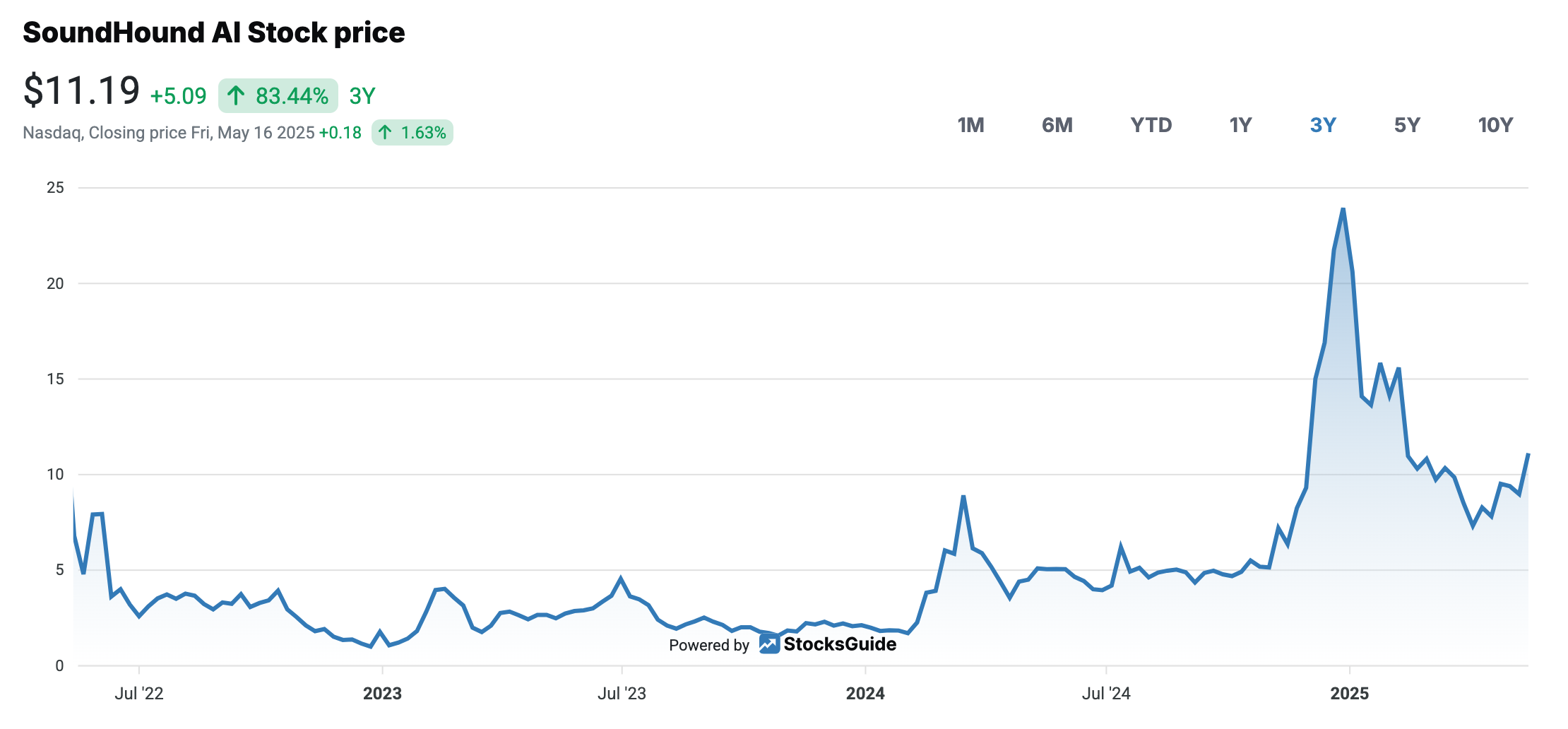Image resolution: width=1568 pixels, height=729 pixels.
Task: Click the 2025 axis label
Action: pos(1349,694)
